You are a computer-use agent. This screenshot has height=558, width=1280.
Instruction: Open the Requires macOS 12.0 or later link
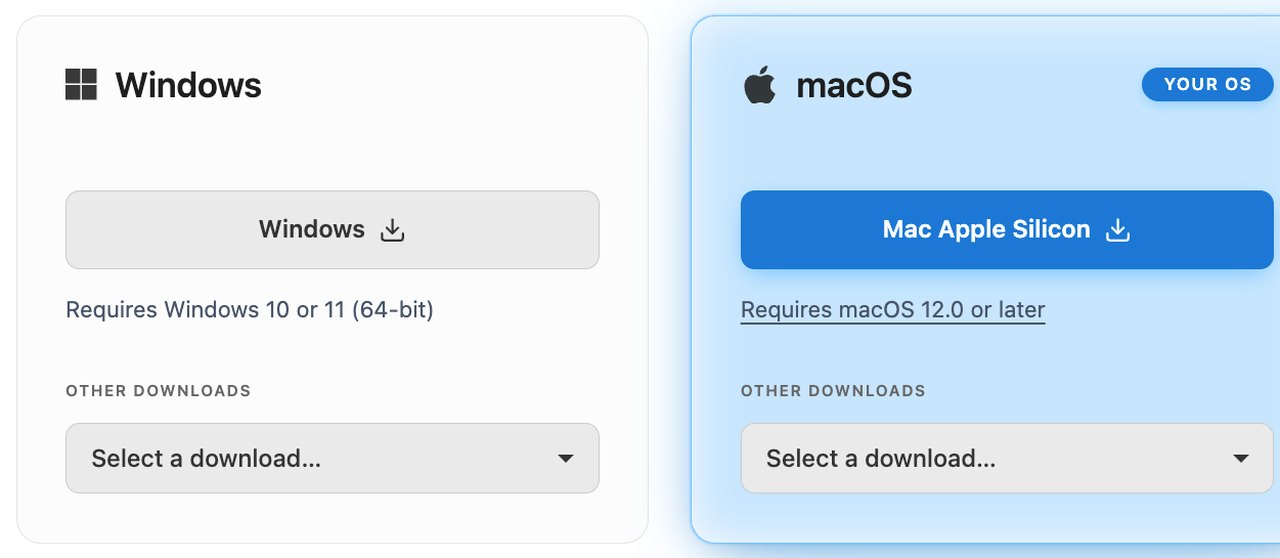pyautogui.click(x=893, y=310)
